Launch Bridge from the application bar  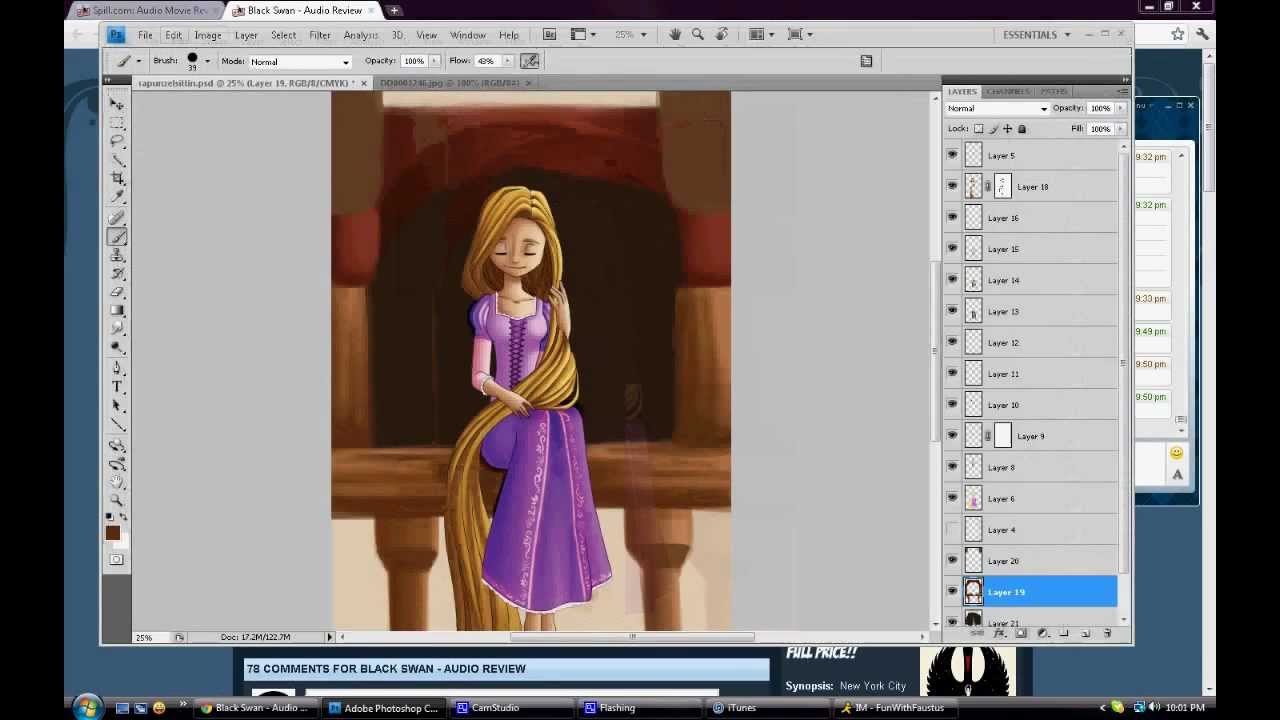[549, 34]
